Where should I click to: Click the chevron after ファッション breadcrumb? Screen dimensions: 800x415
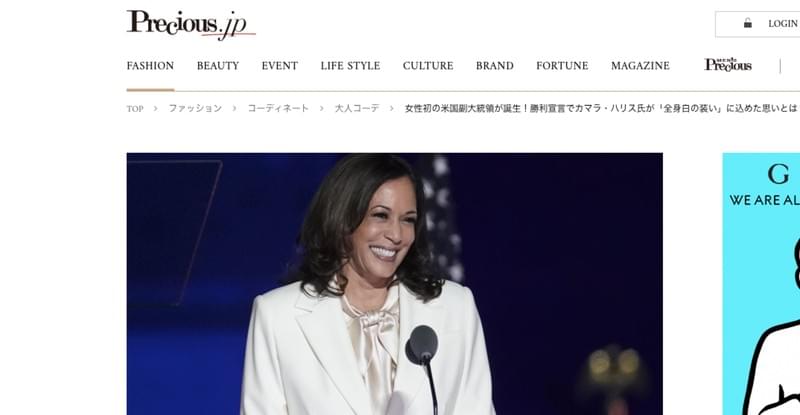point(235,109)
